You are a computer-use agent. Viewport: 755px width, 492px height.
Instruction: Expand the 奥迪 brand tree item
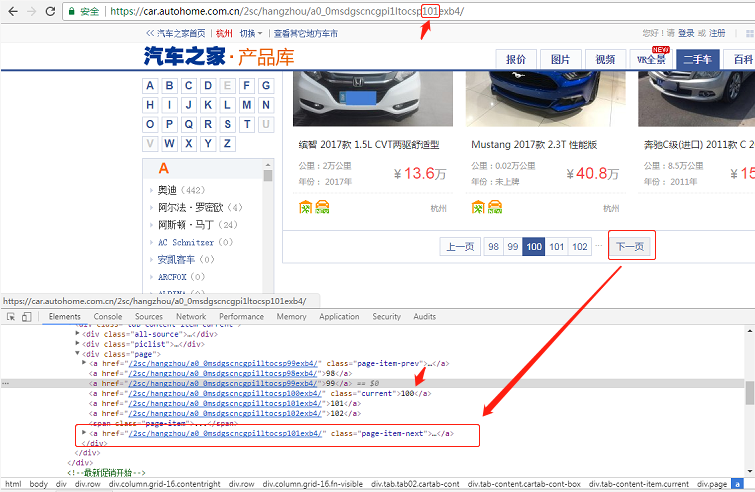tap(150, 190)
